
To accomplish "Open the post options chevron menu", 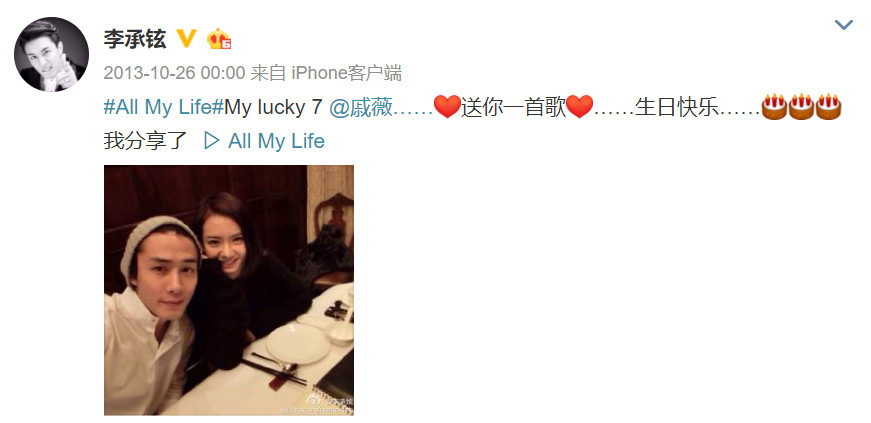I will [843, 24].
